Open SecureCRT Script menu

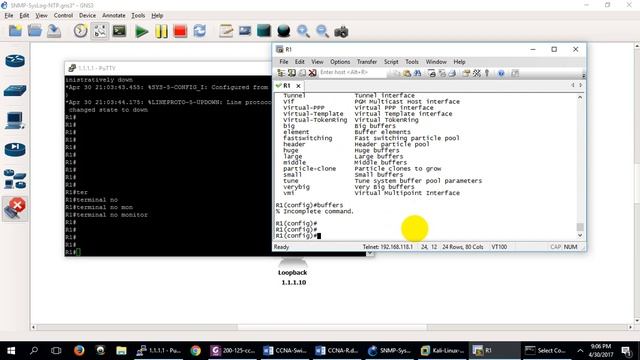coord(391,62)
